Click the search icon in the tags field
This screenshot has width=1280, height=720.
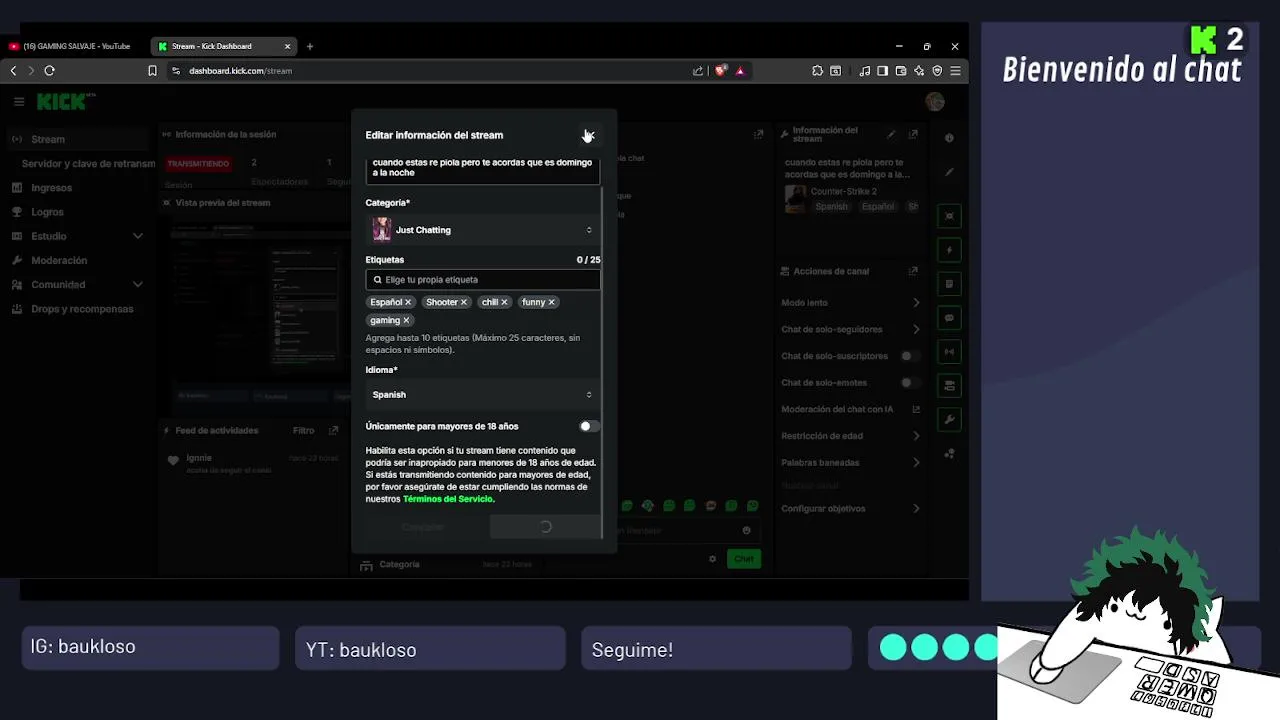point(377,280)
